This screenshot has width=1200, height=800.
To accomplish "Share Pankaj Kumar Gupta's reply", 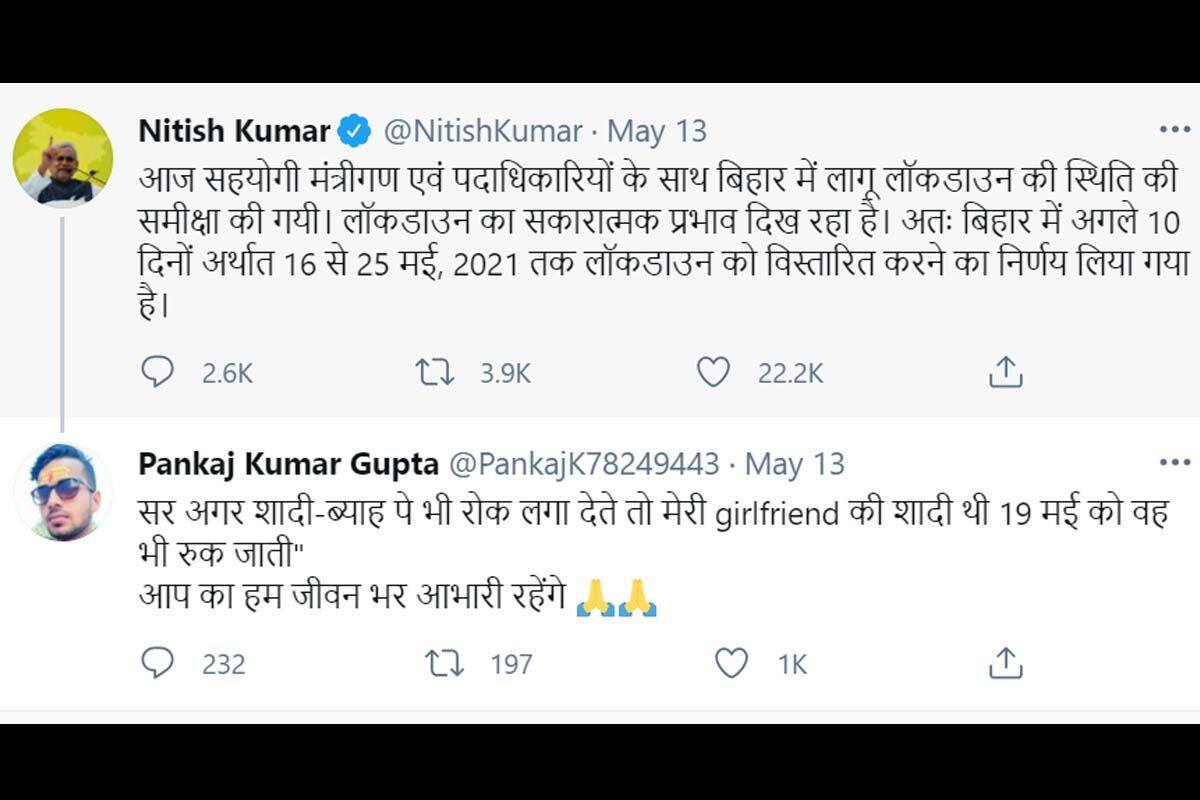I will pyautogui.click(x=1005, y=663).
